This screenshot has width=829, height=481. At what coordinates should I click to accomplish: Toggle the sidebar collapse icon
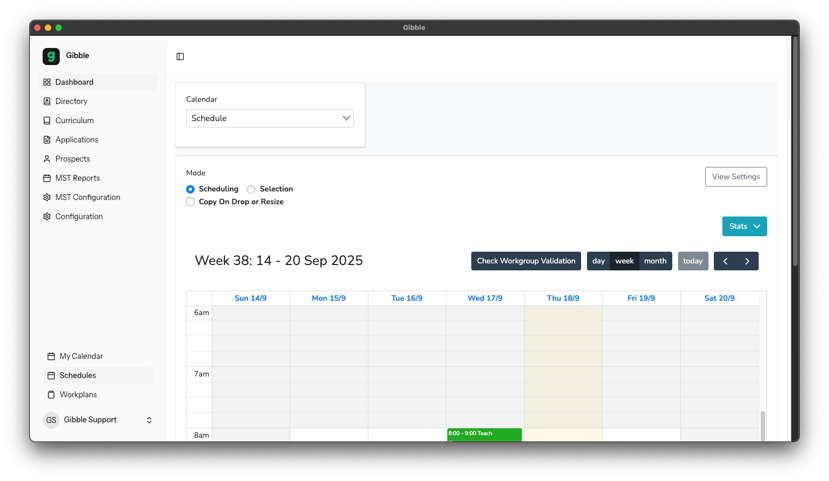point(180,57)
